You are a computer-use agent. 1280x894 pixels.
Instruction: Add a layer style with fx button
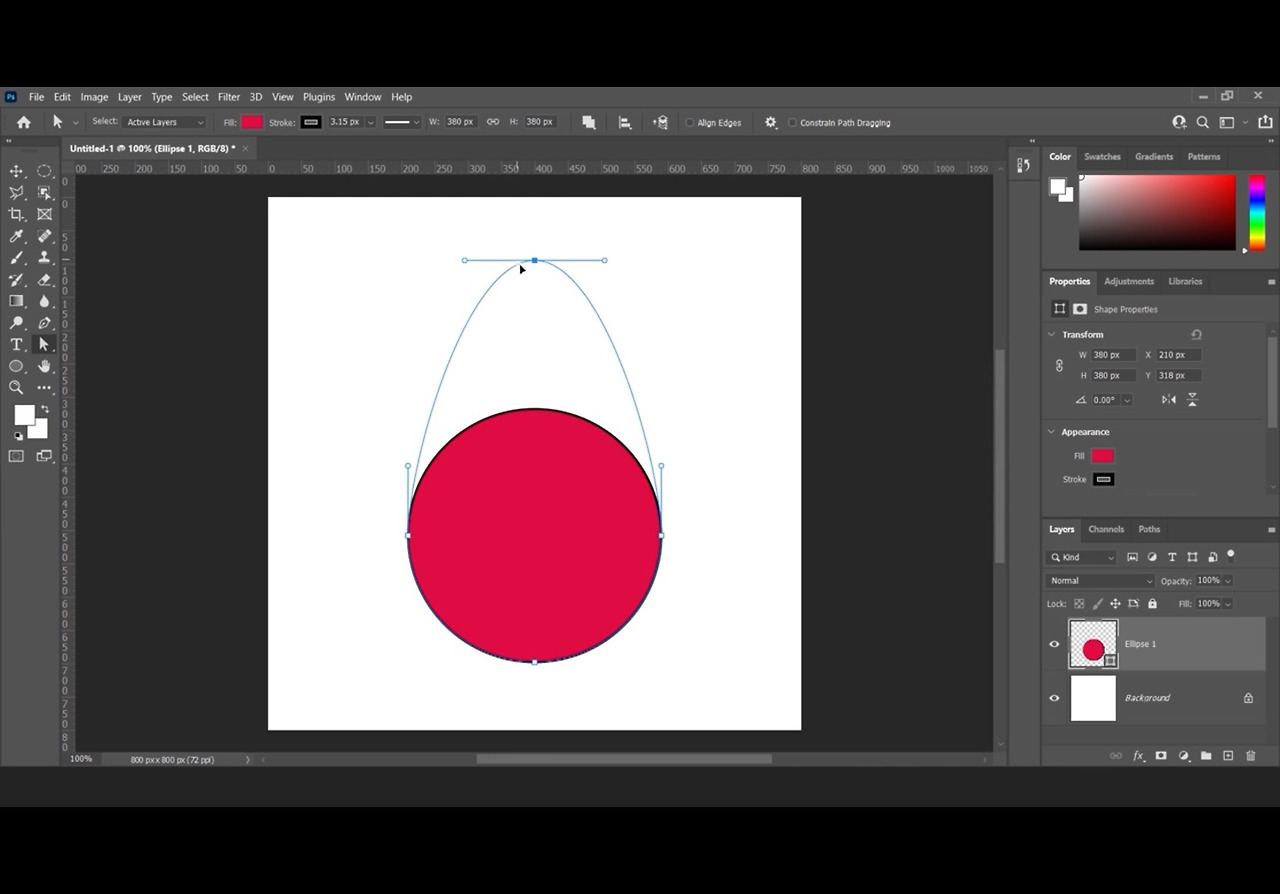(1138, 756)
